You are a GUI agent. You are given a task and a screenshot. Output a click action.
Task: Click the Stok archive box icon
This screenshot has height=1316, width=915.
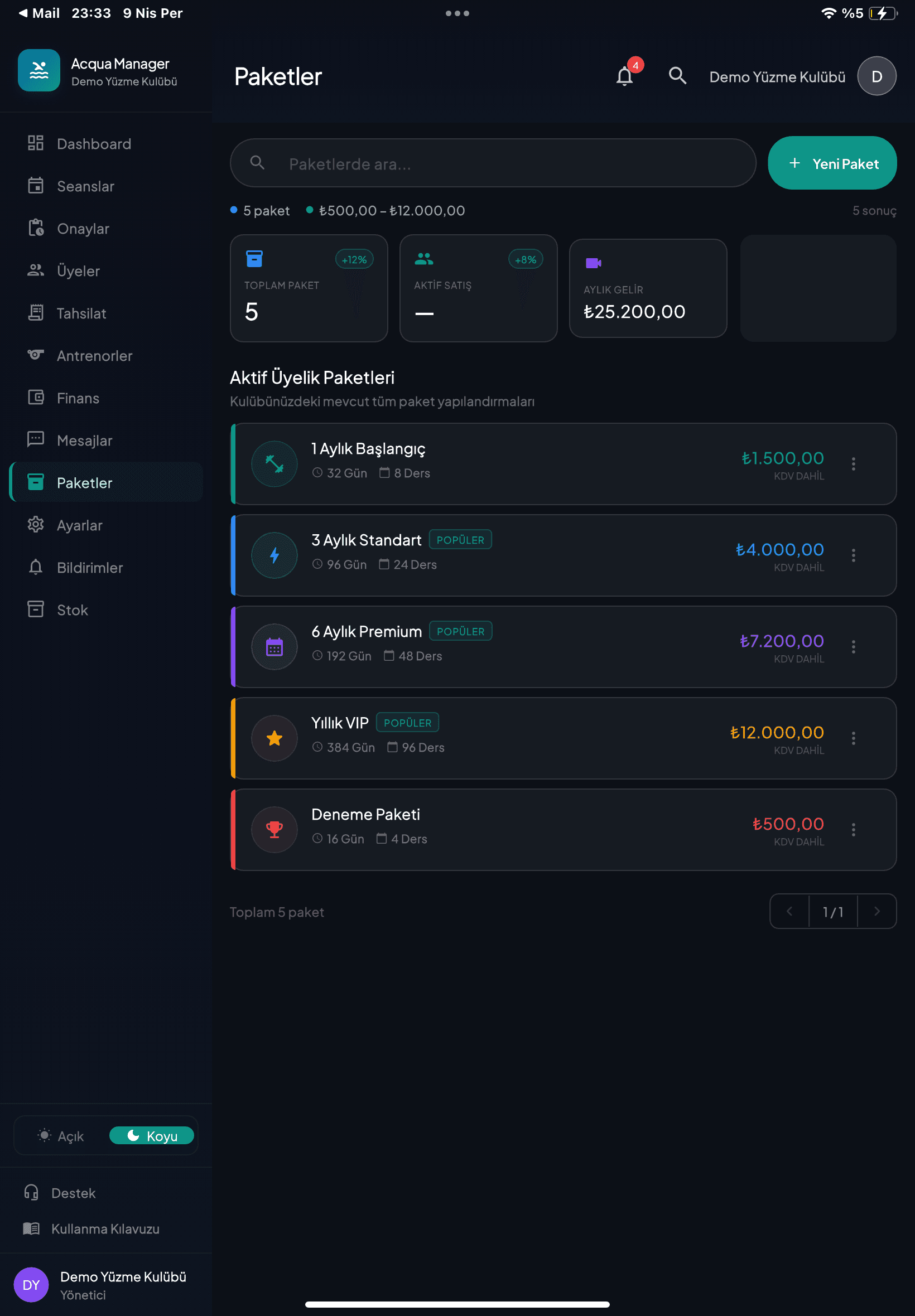[x=36, y=609]
